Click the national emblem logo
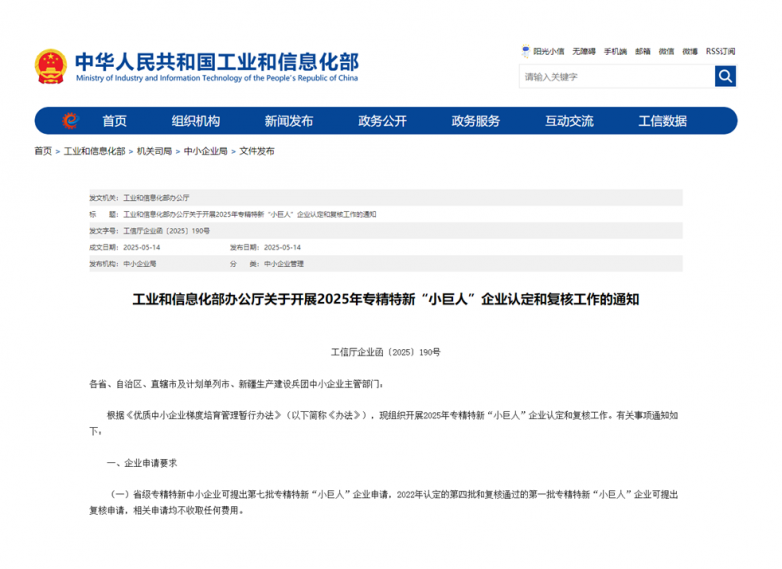 pyautogui.click(x=50, y=66)
